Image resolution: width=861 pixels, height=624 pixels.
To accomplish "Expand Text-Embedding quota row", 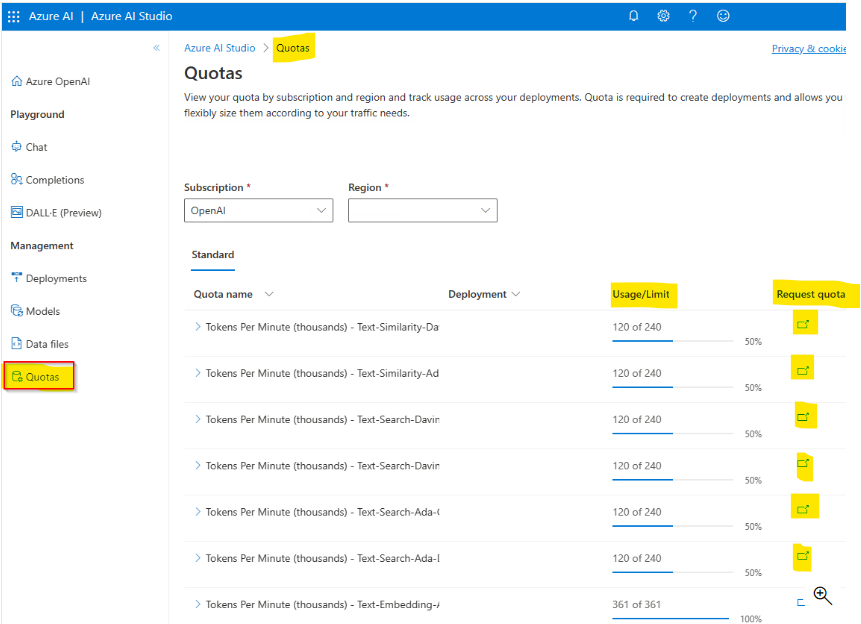I will [198, 604].
